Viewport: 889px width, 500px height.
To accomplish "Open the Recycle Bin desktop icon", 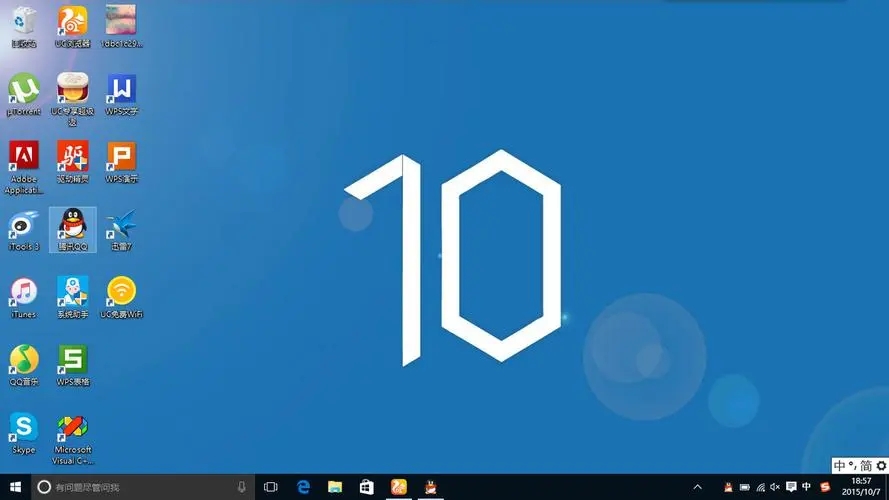I will click(x=23, y=21).
